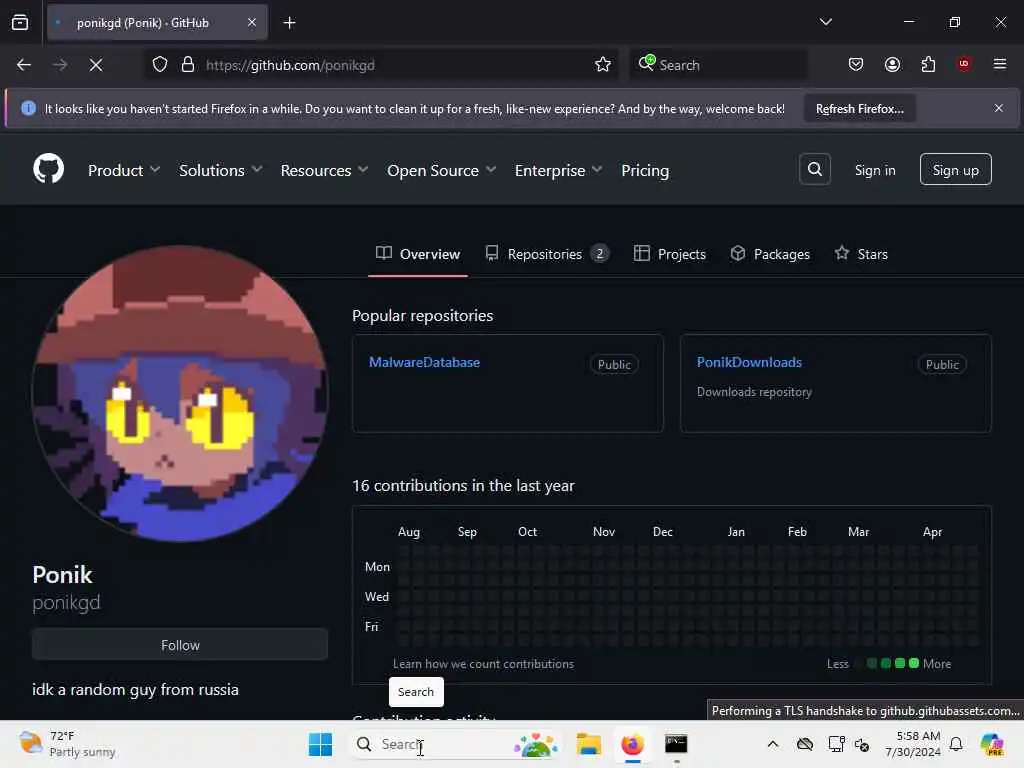
Task: Click the 'Popular repositories' heading
Action: pos(423,315)
